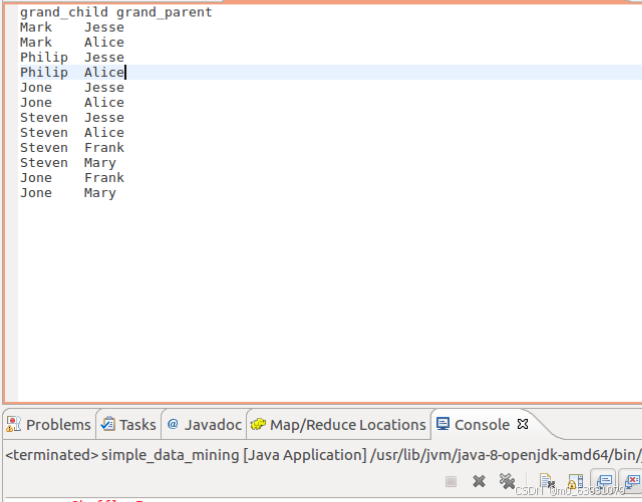The height and width of the screenshot is (502, 642).
Task: Click the 'Jone Mary' line
Action: coord(68,193)
